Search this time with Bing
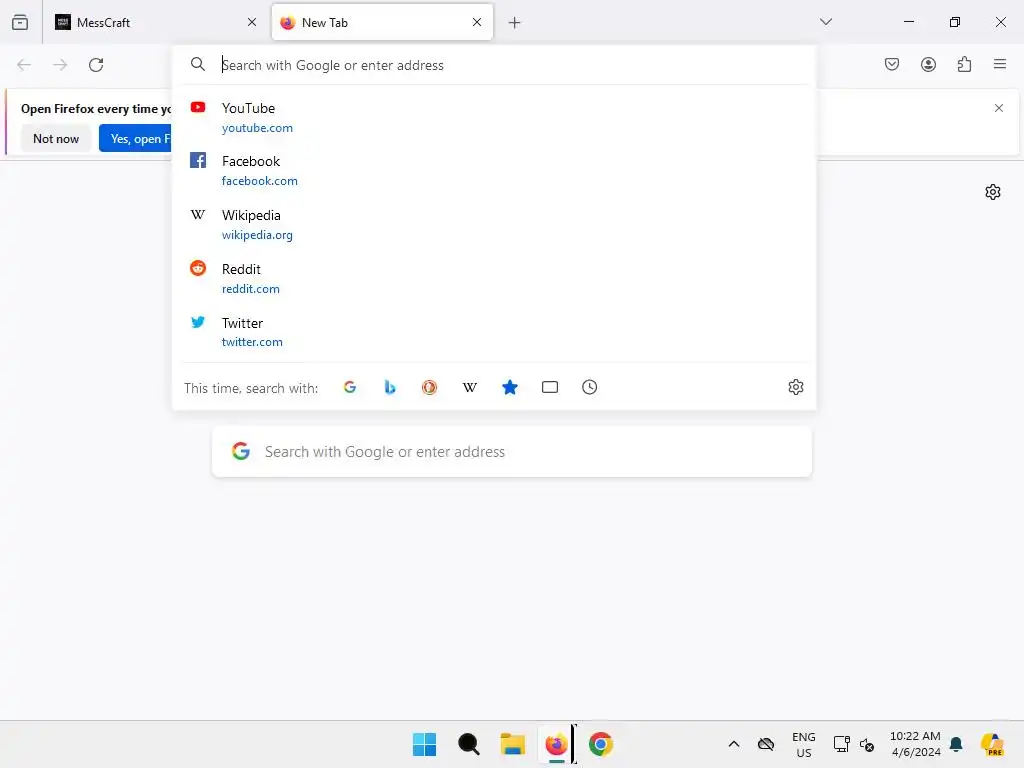The image size is (1024, 768). pyautogui.click(x=390, y=387)
